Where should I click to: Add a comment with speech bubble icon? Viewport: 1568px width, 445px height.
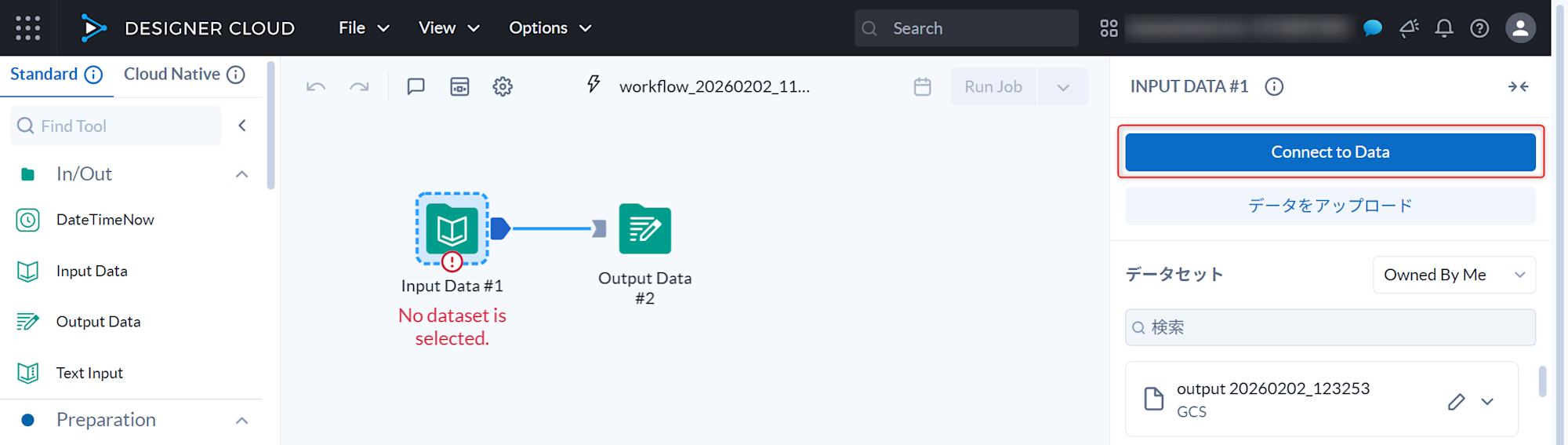click(416, 86)
